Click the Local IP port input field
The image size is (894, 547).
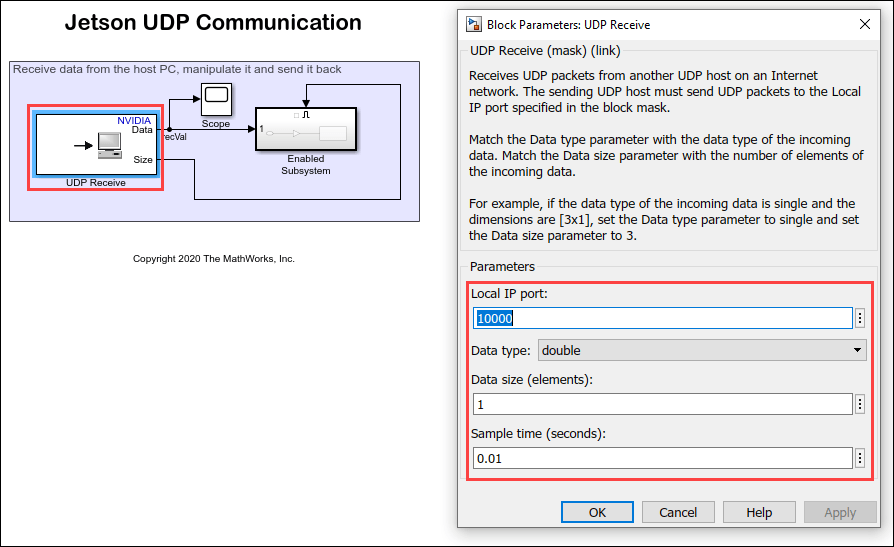coord(662,318)
